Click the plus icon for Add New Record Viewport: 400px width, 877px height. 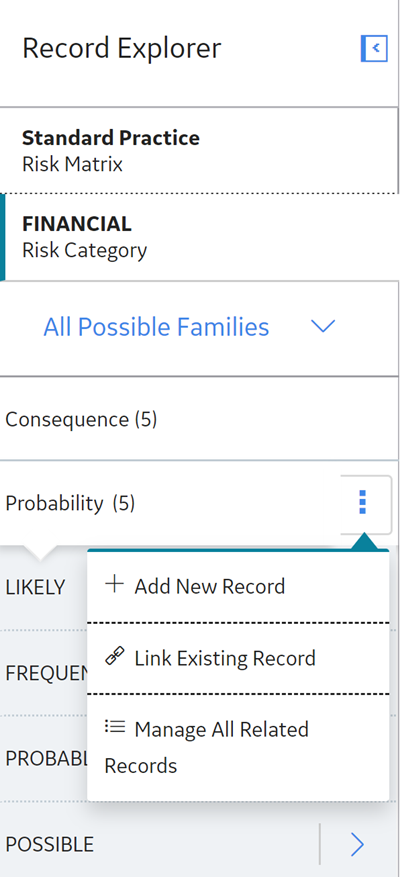[x=115, y=585]
